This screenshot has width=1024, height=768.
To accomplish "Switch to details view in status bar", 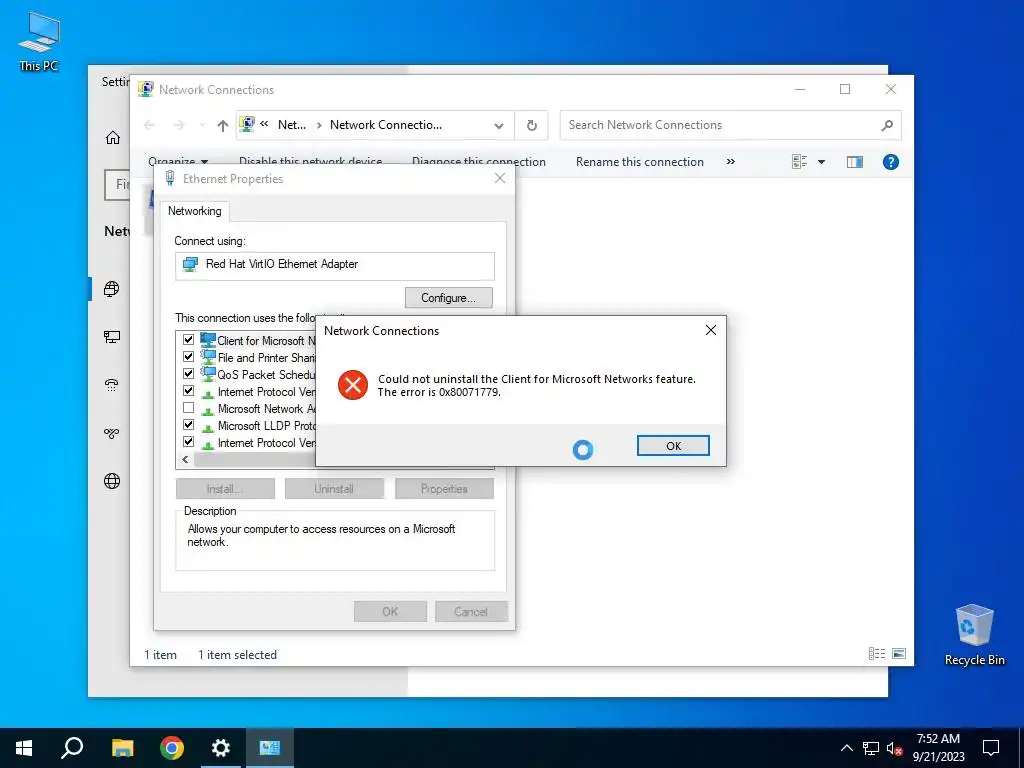I will 876,654.
